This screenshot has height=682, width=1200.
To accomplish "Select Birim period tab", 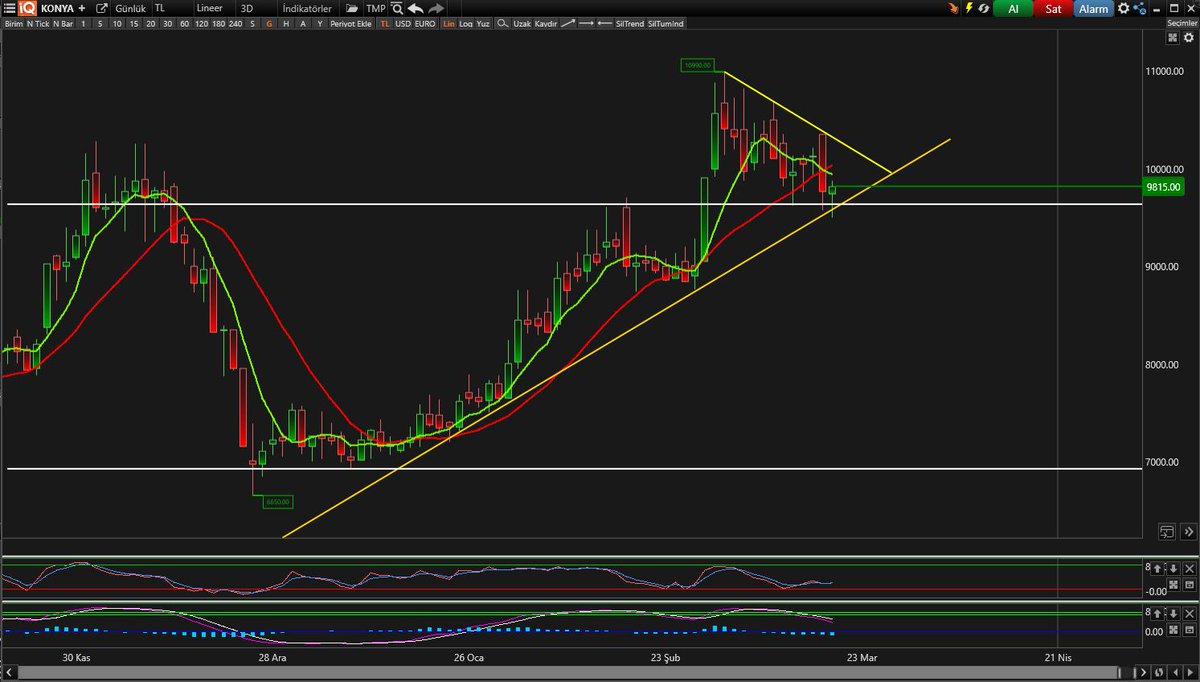I will click(x=13, y=22).
